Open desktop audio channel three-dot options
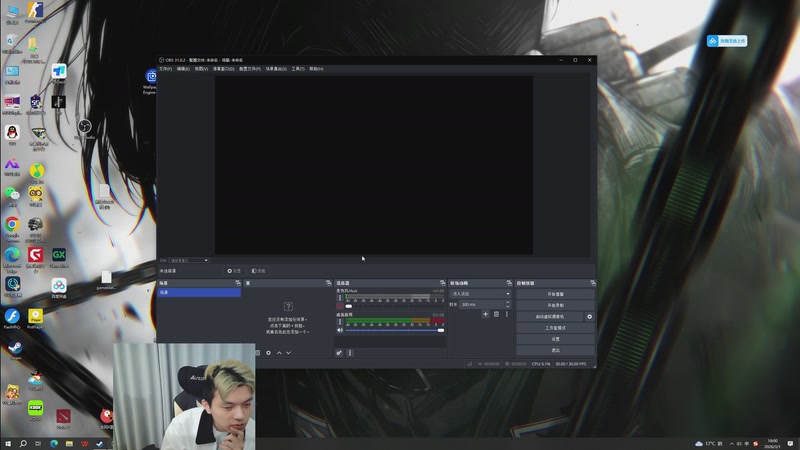 340,321
